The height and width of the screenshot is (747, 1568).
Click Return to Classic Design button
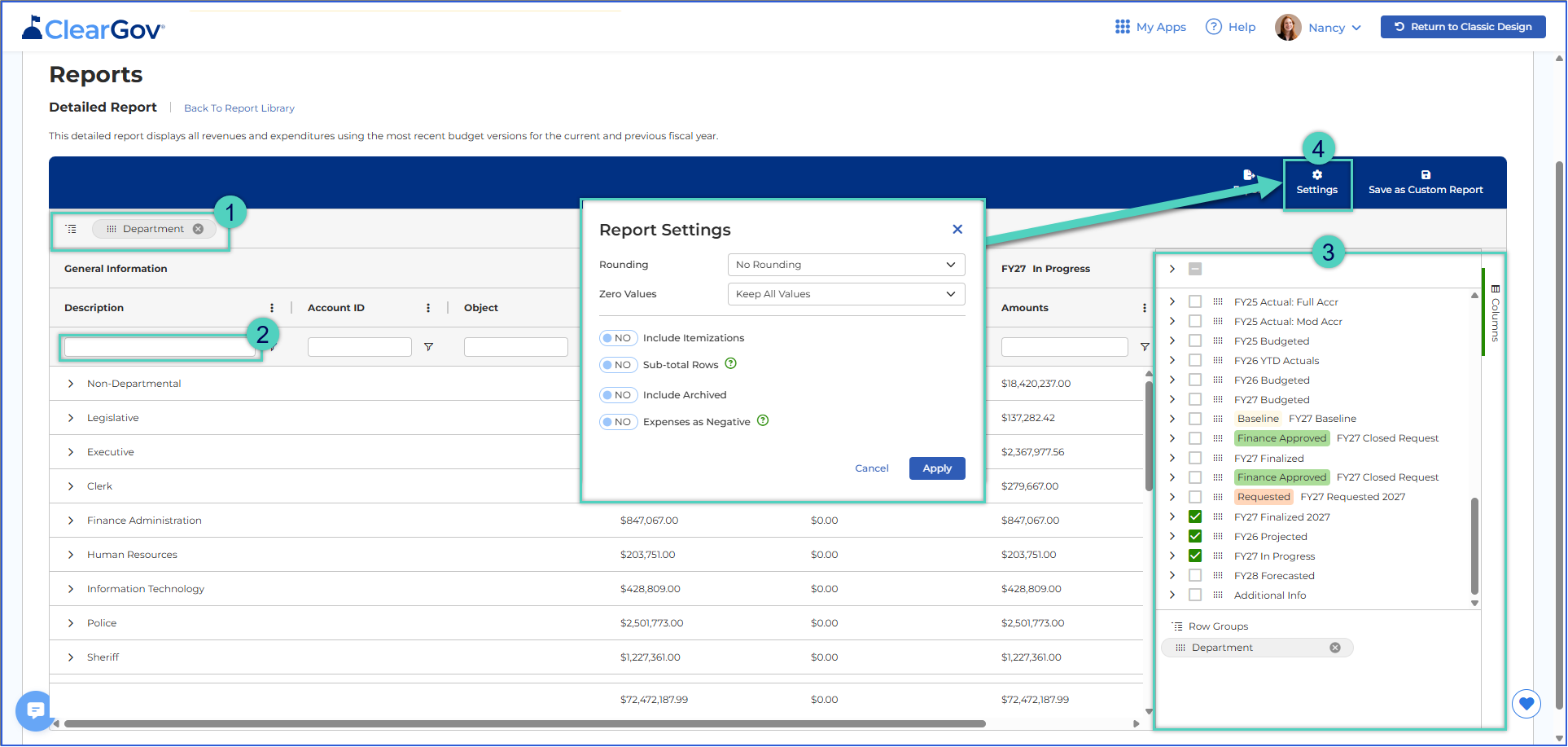pyautogui.click(x=1463, y=27)
